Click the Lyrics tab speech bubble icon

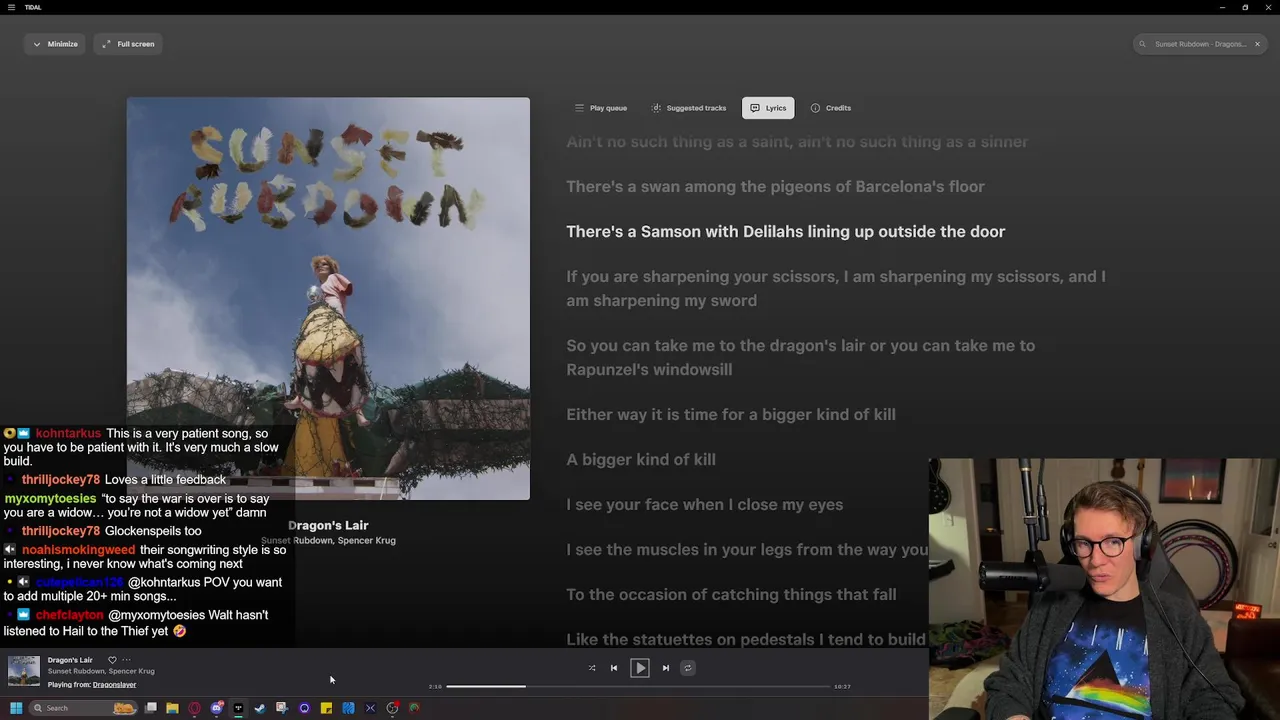coord(755,108)
